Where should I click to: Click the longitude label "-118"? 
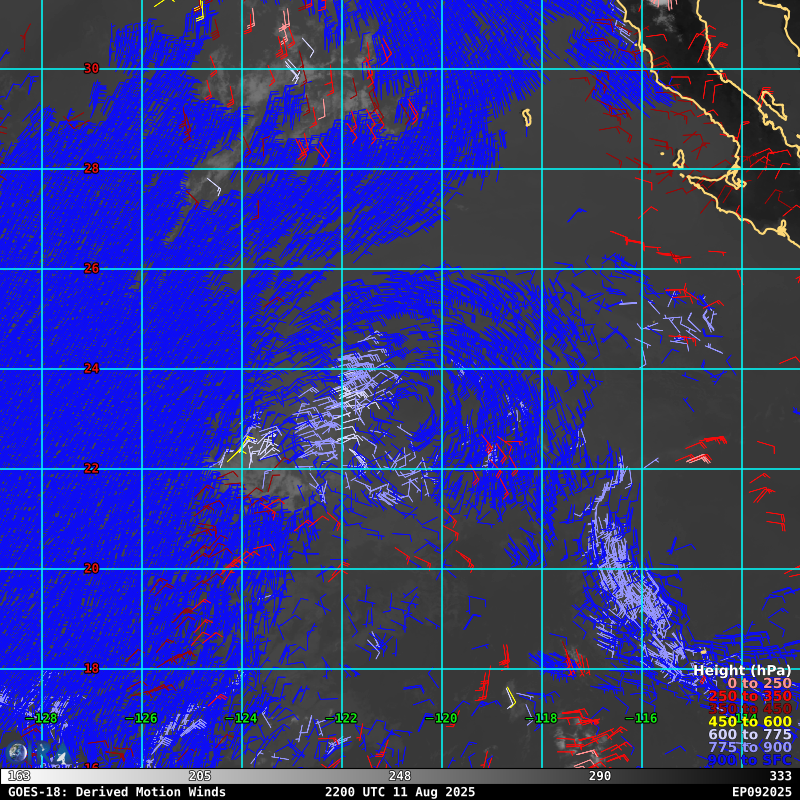click(541, 718)
